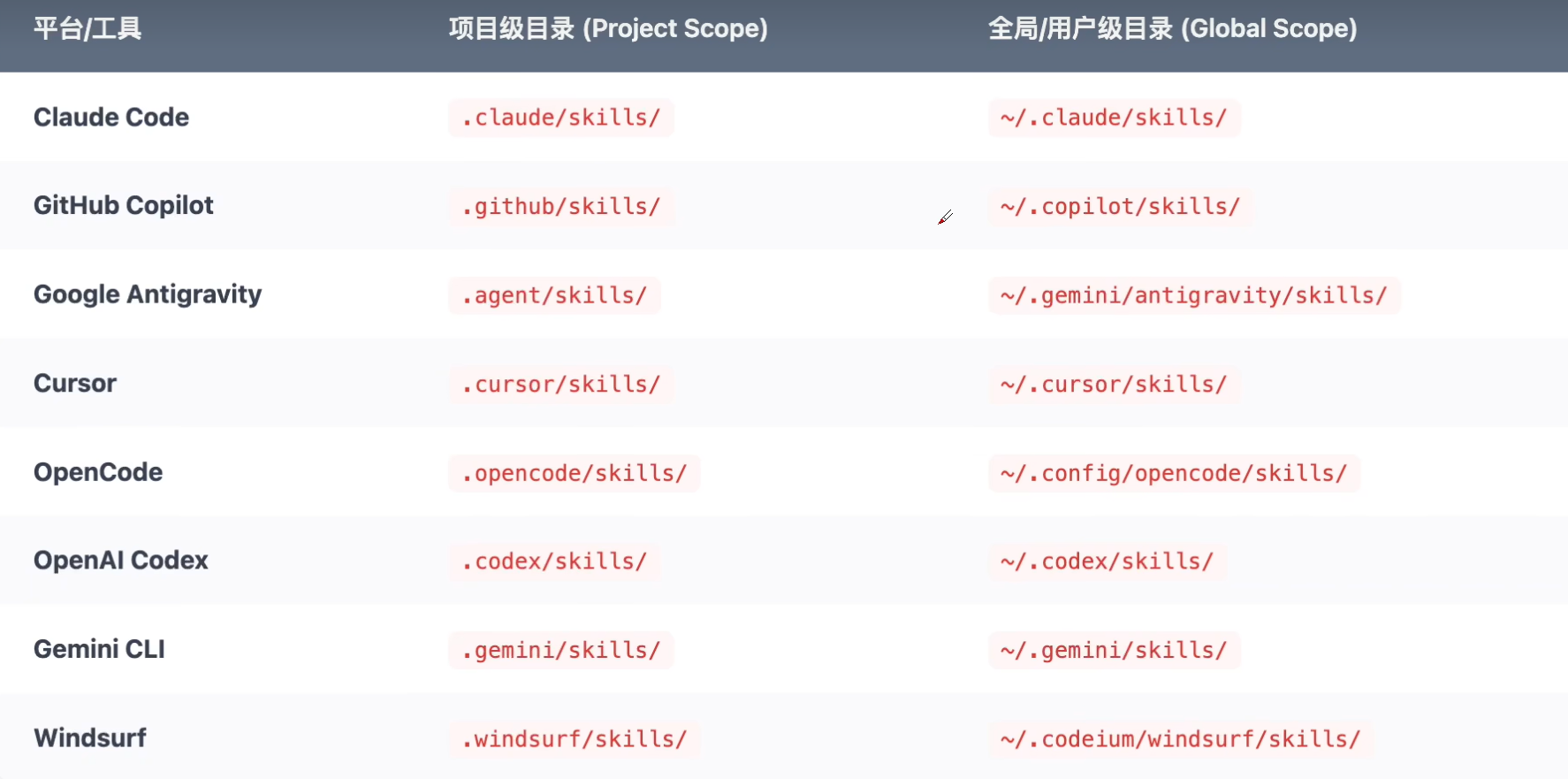Select the 全局/用户级目录 (Global Scope) header
Viewport: 1568px width, 779px height.
click(1172, 28)
